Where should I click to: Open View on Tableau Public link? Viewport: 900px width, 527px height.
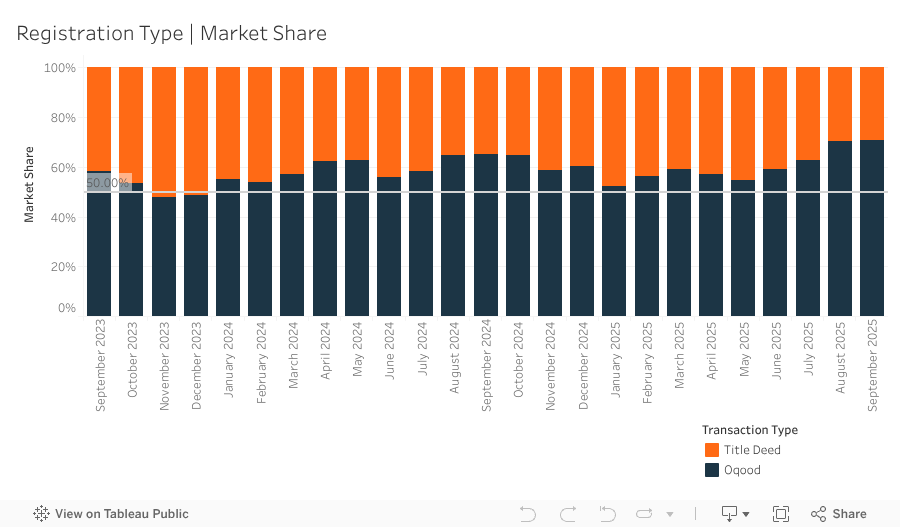pyautogui.click(x=121, y=514)
